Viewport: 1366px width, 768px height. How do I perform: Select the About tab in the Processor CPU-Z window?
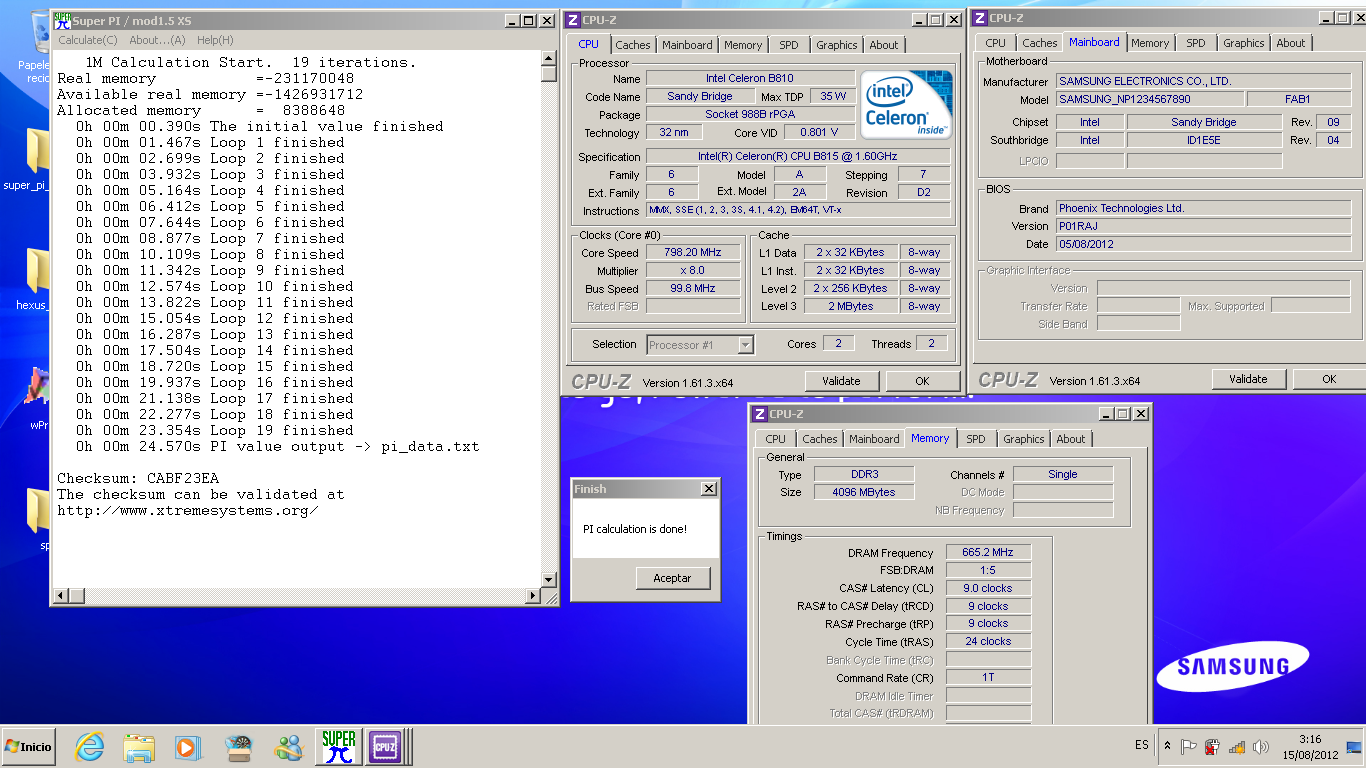point(883,45)
